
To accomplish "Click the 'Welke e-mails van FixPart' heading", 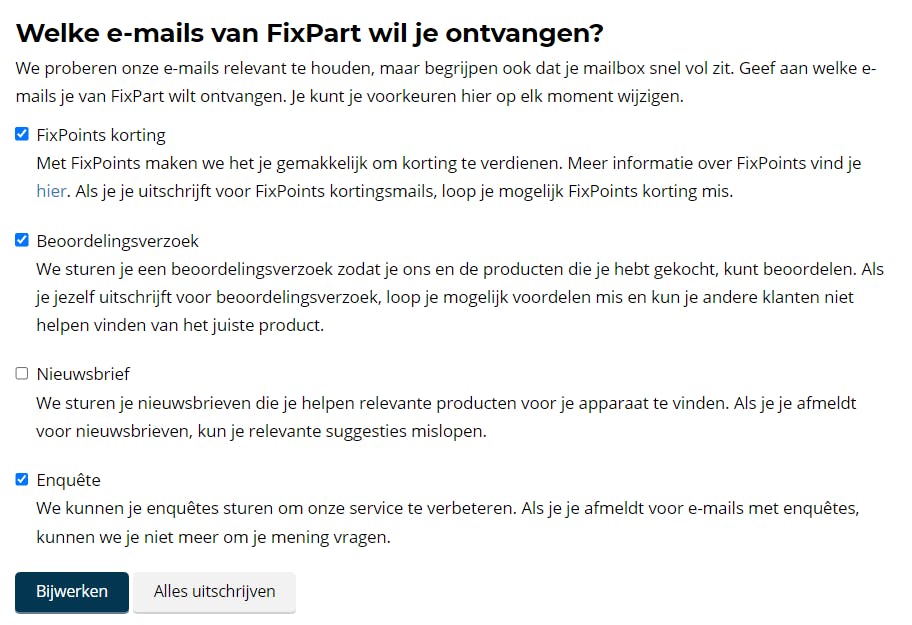I will 310,33.
